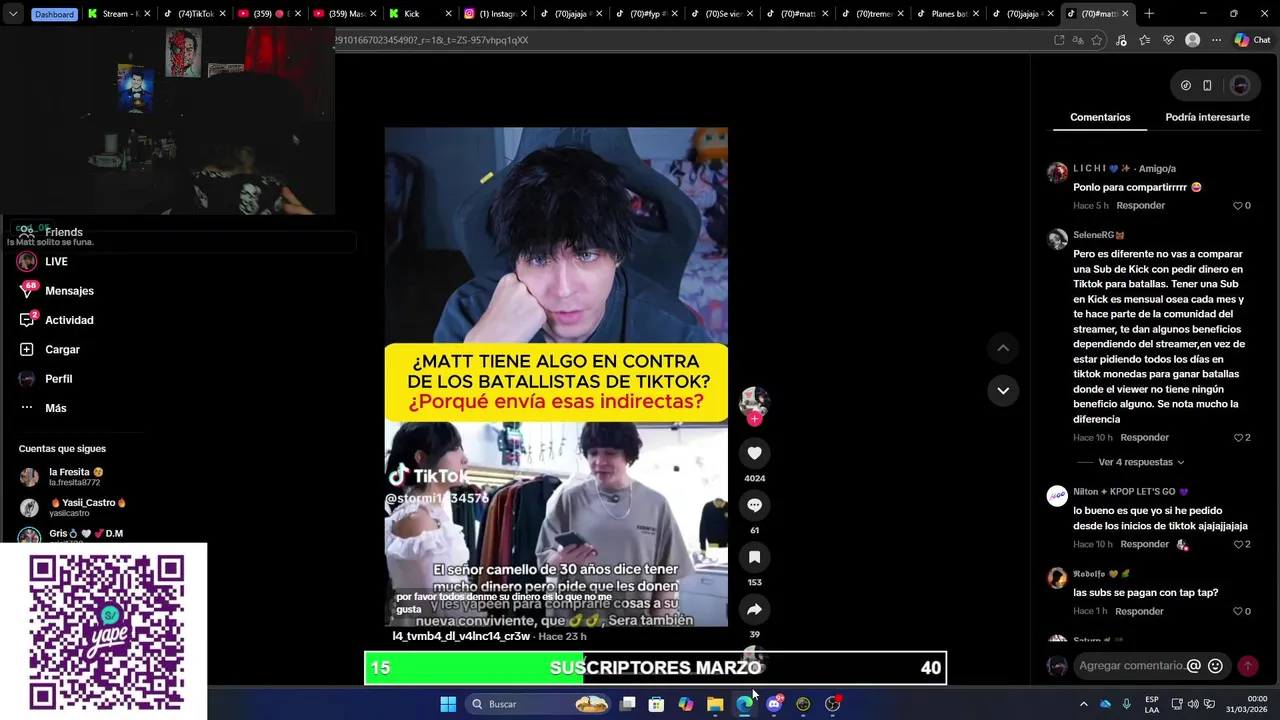Reply to Nilton's comment
The image size is (1280, 720).
(x=1145, y=544)
